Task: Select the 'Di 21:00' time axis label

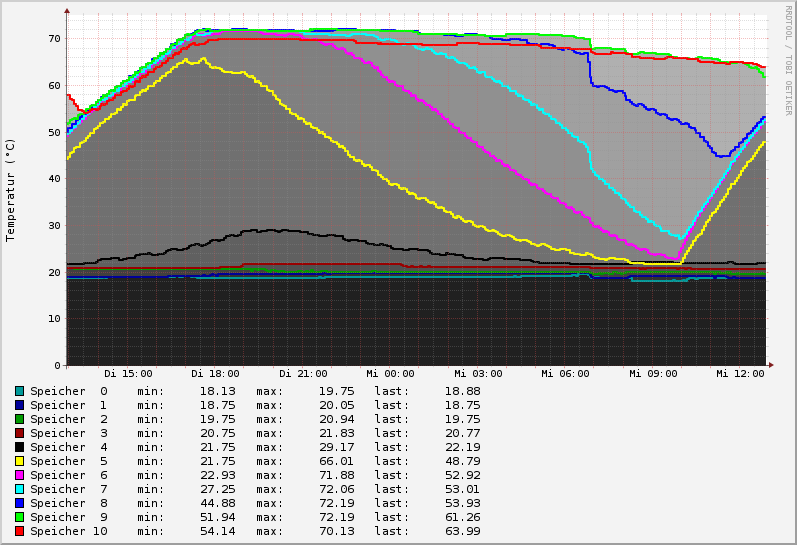Action: (303, 374)
